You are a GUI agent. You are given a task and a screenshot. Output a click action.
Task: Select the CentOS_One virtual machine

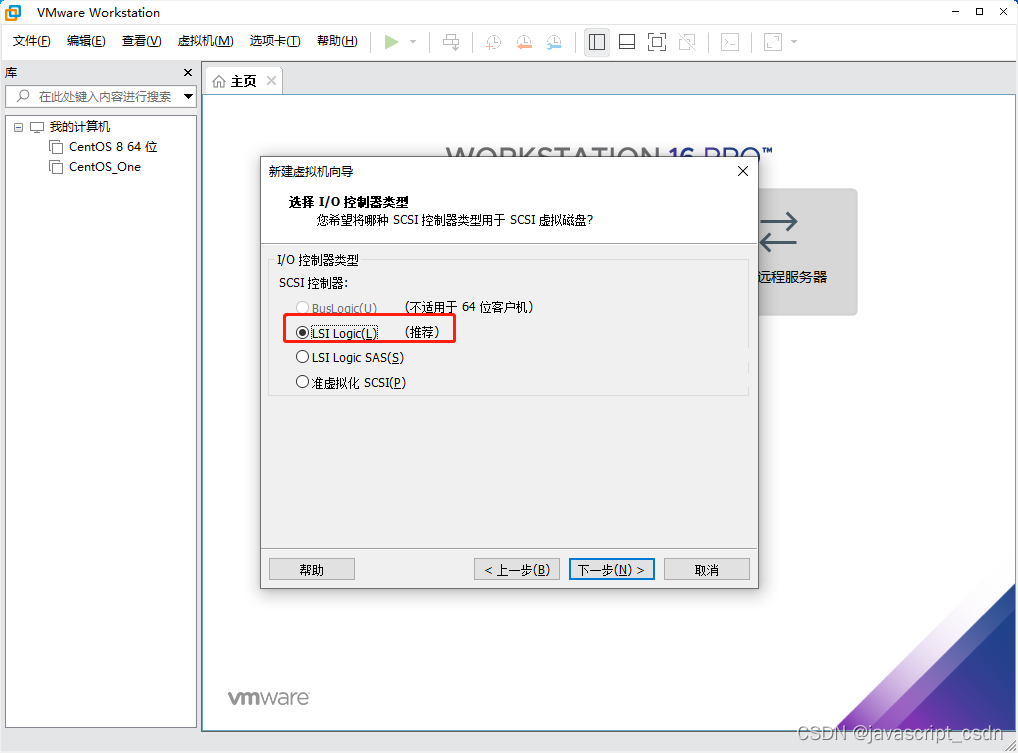[x=105, y=167]
